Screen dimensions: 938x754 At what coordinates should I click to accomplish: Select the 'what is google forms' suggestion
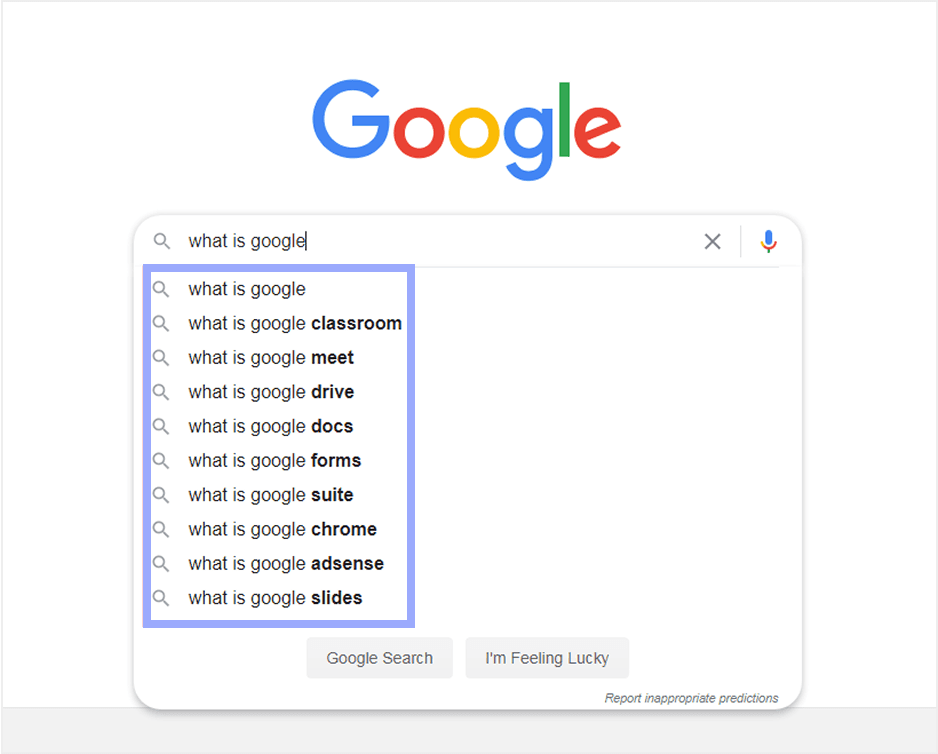coord(274,460)
